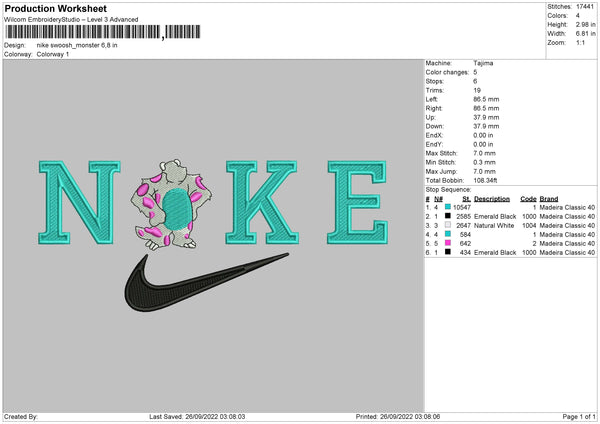Click the Height value 2.98 in
600x424 pixels.
click(x=585, y=24)
